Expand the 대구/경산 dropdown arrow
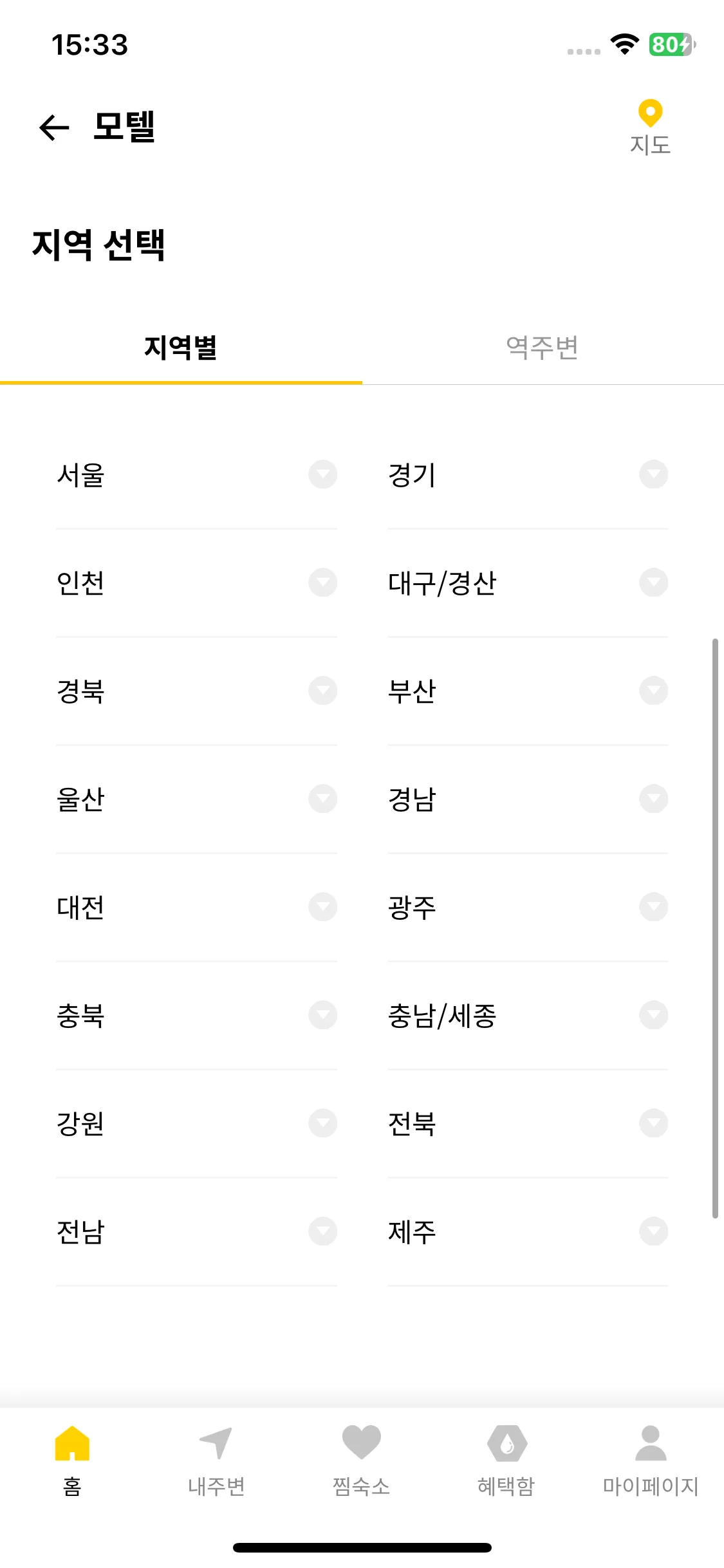 point(654,583)
